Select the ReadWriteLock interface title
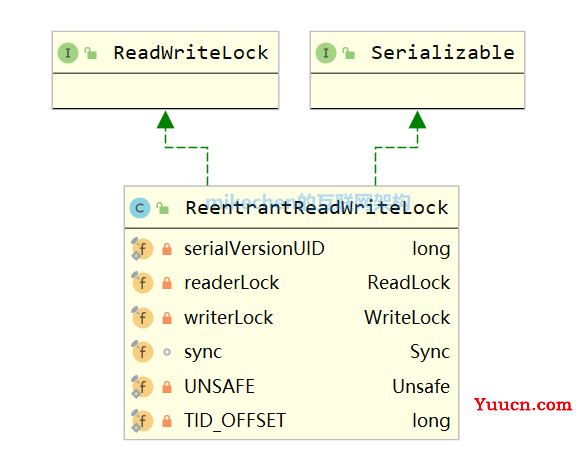The width and height of the screenshot is (584, 459). point(191,53)
